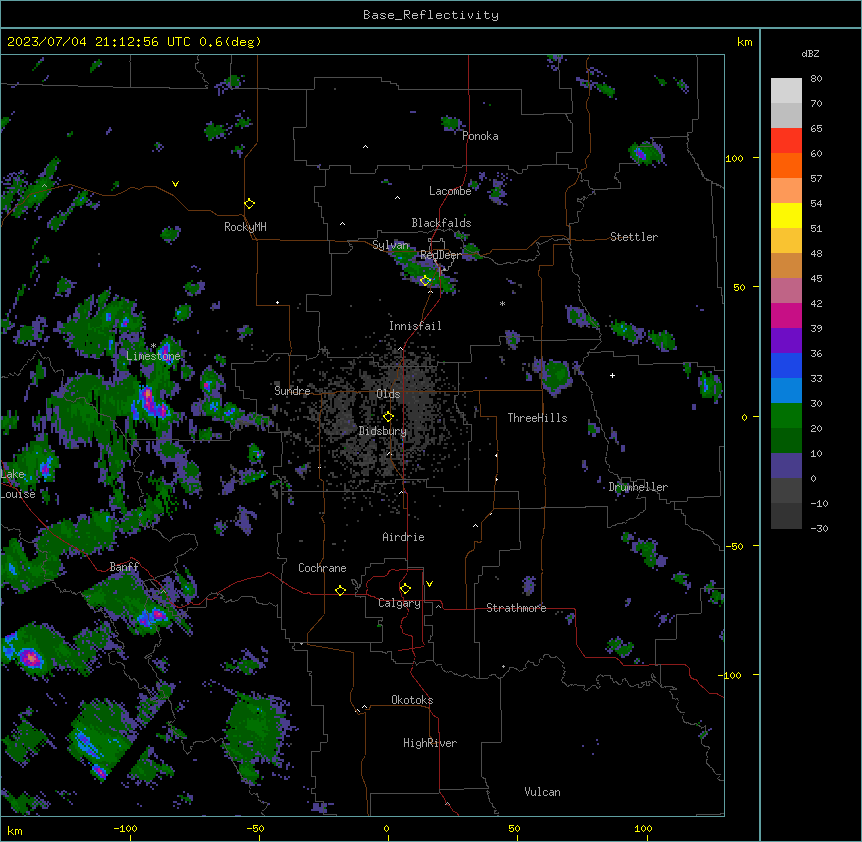Image resolution: width=862 pixels, height=842 pixels.
Task: Click the white plus marker west of Drumheller
Action: [612, 375]
